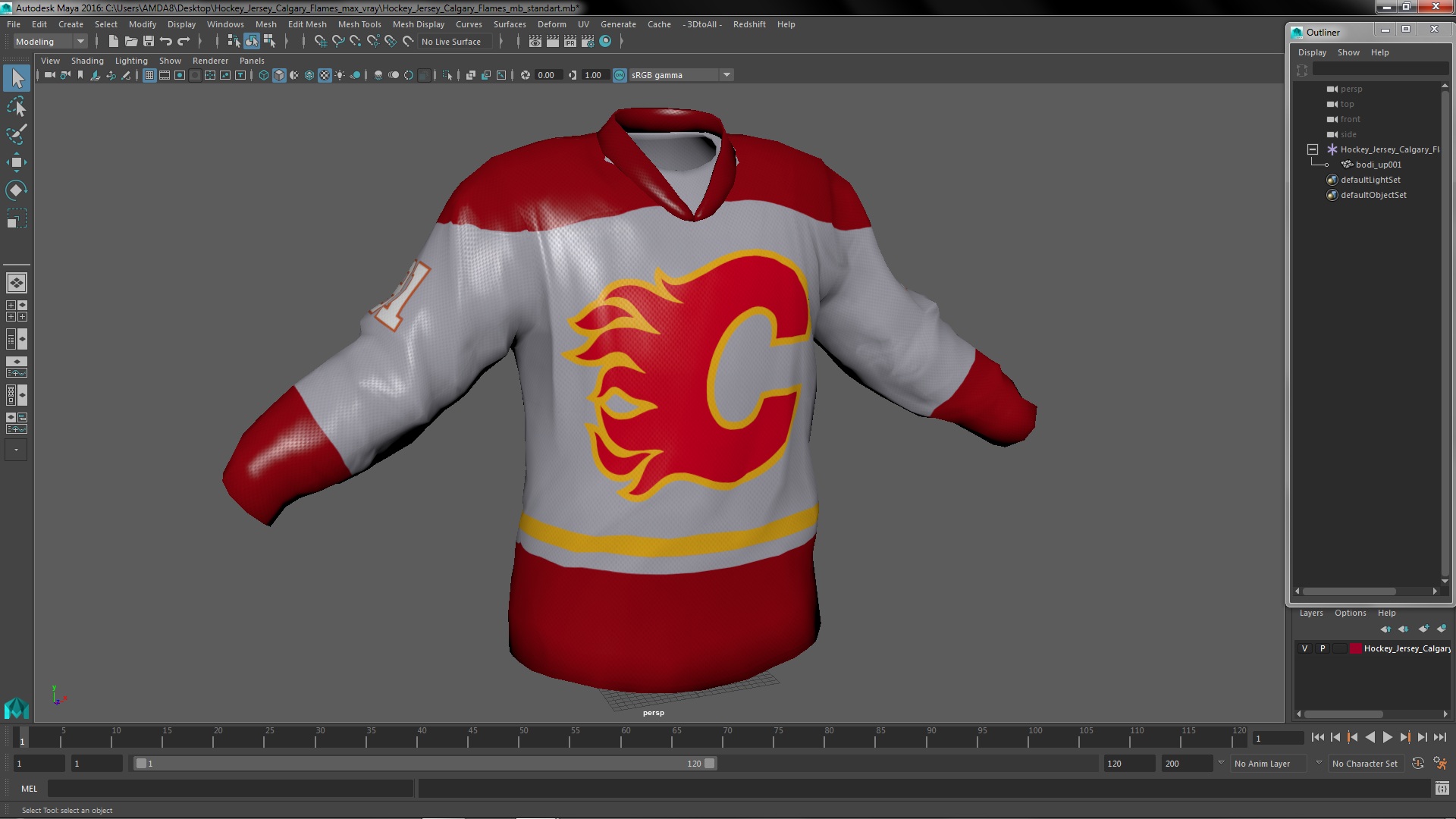Viewport: 1456px width, 819px height.
Task: Open the Hypershade circle icon
Action: tap(605, 42)
